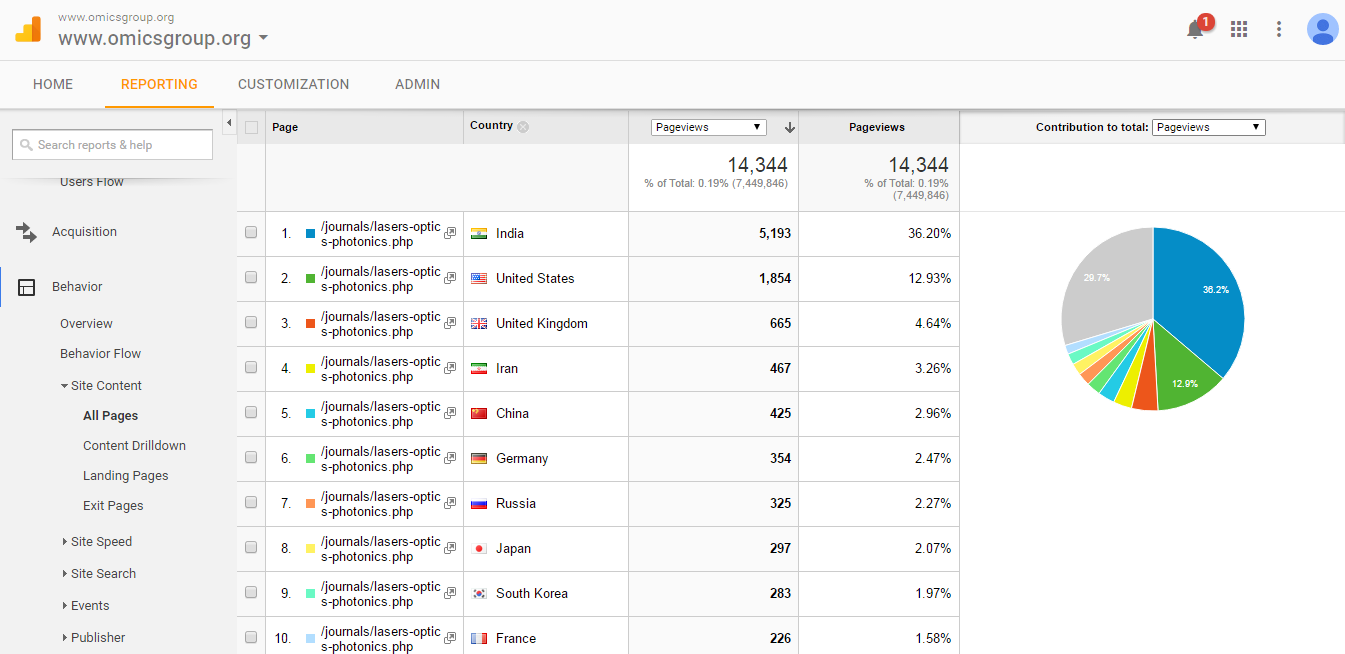Open the All Pages report
The width and height of the screenshot is (1345, 654).
click(111, 416)
